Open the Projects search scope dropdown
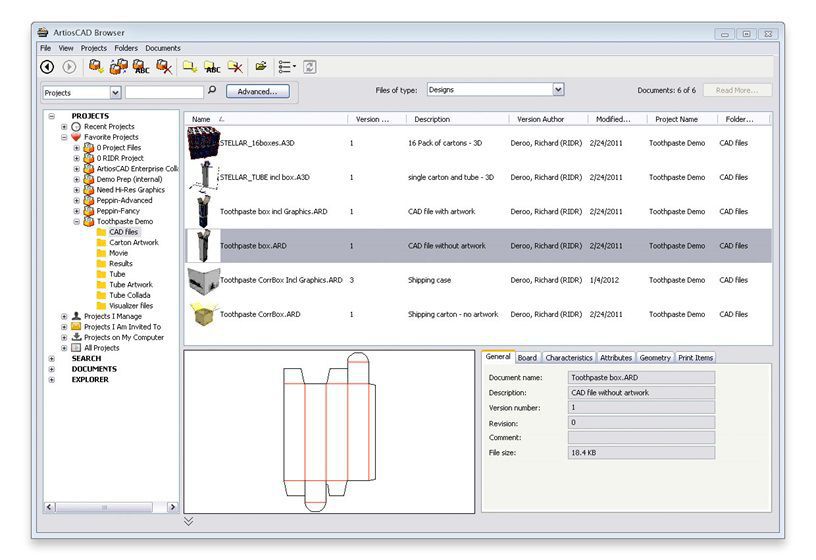Viewport: 816px width, 560px height. [116, 93]
